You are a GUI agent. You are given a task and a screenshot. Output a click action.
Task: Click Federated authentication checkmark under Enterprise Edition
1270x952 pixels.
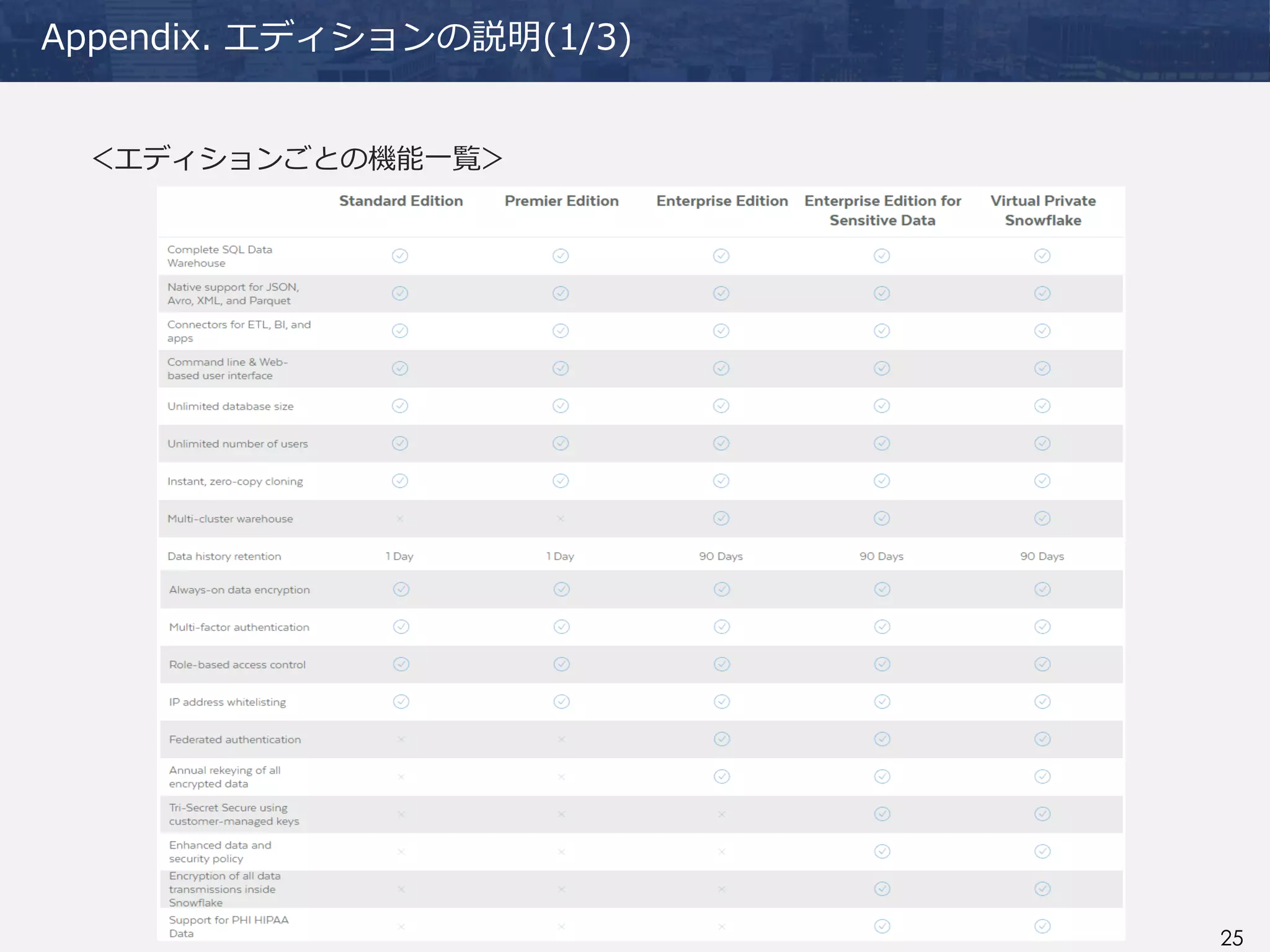722,739
